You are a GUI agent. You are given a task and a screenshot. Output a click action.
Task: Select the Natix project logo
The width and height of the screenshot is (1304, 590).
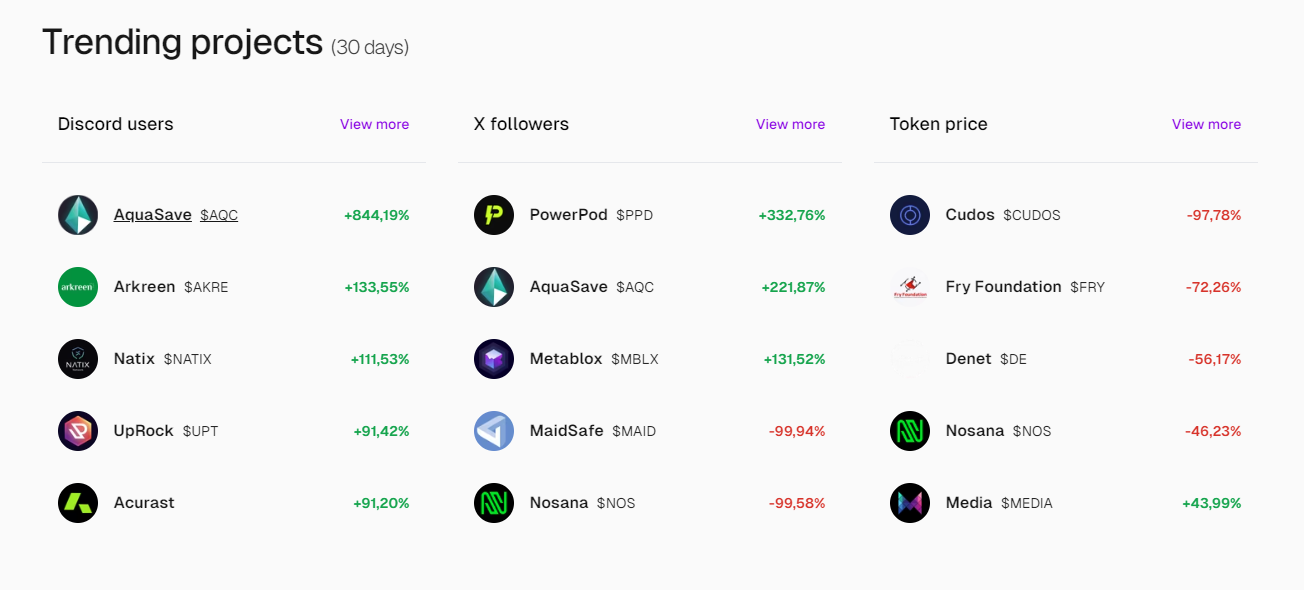click(x=78, y=359)
